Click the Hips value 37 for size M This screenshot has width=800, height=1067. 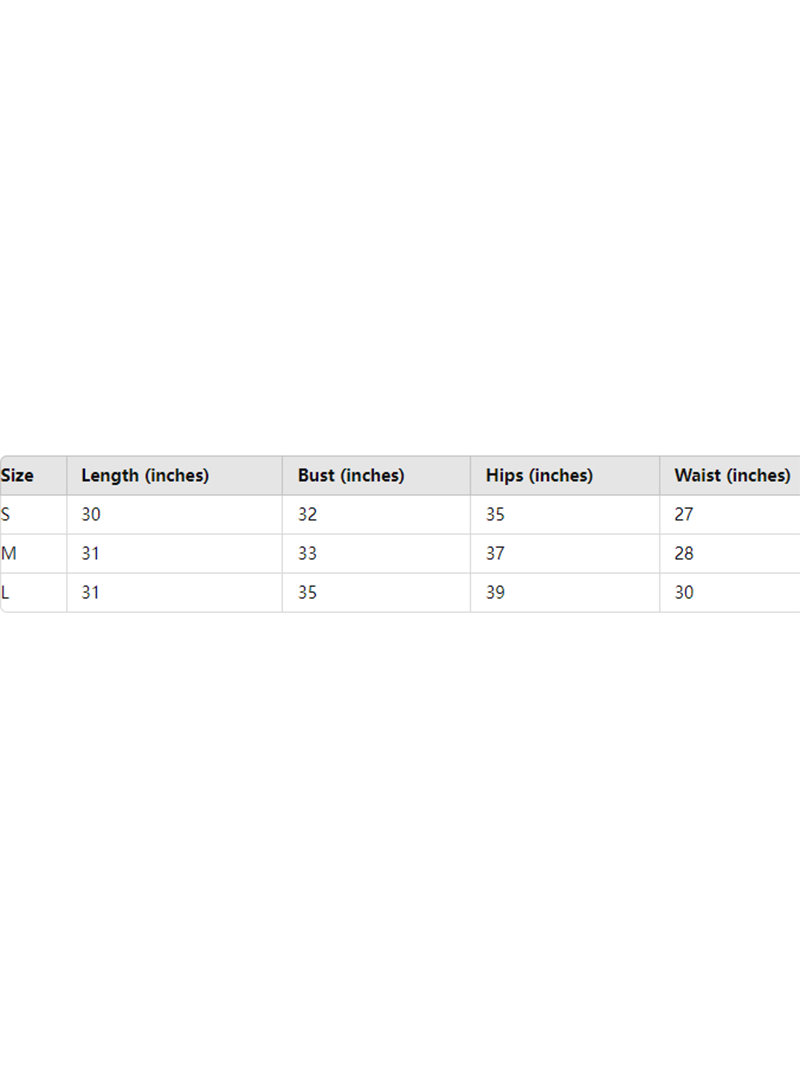tap(495, 554)
